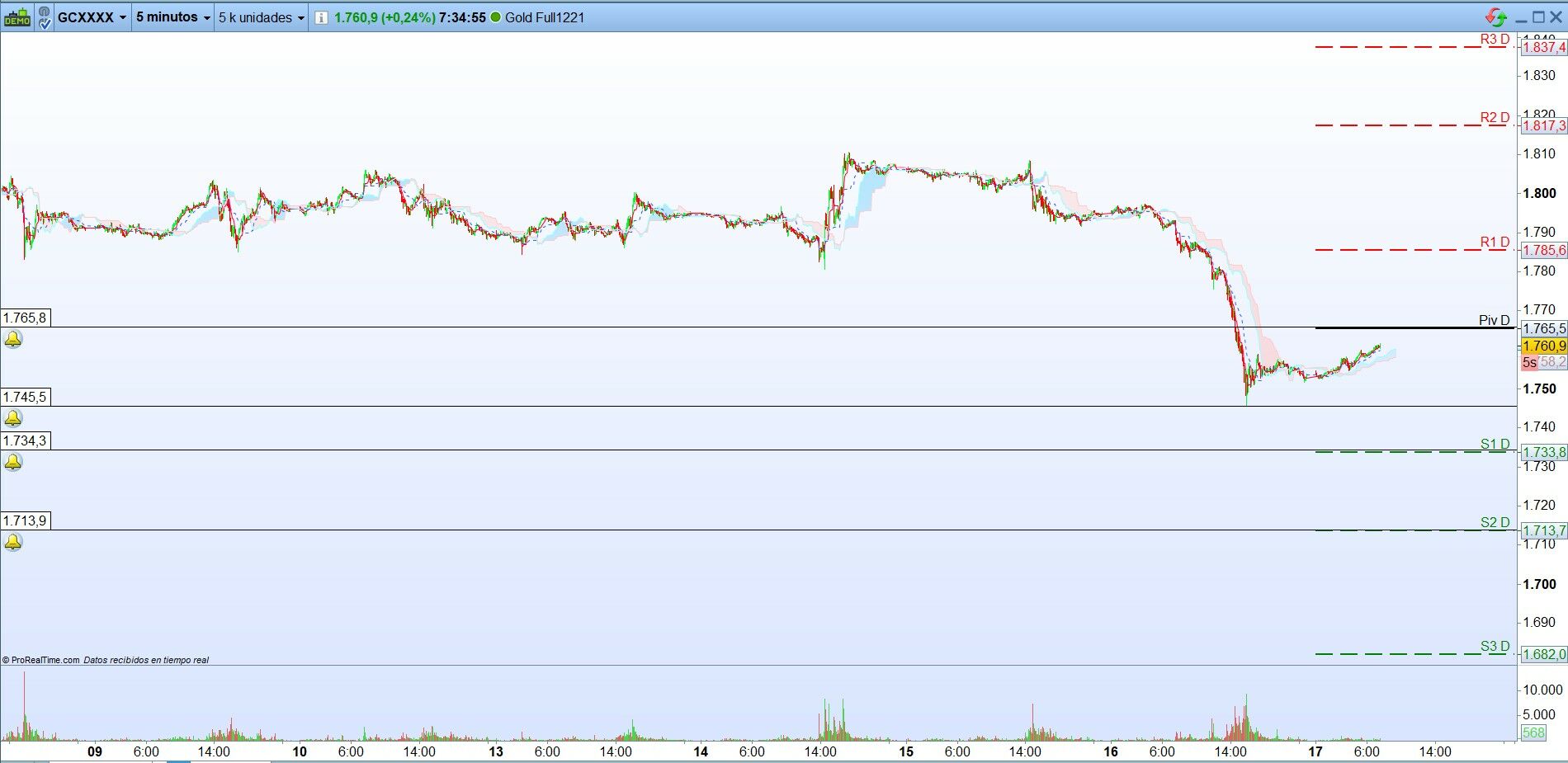The image size is (1568, 763).
Task: Maximize the chart window
Action: pyautogui.click(x=1537, y=16)
